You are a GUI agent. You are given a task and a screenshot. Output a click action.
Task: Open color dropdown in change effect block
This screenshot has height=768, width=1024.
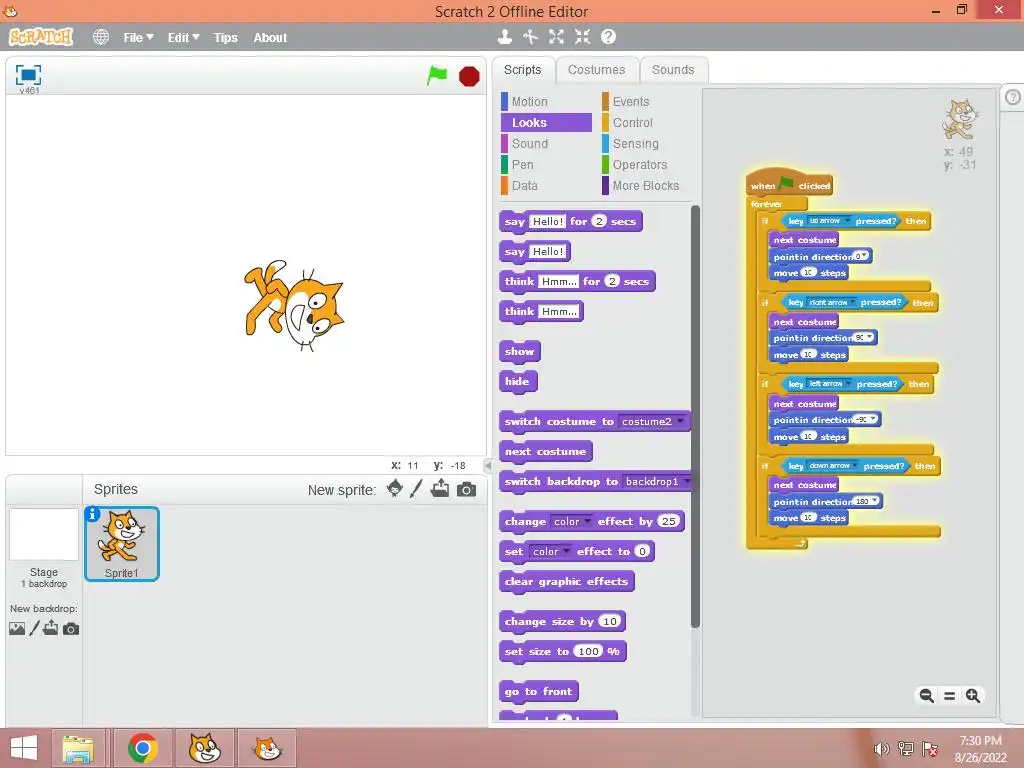click(x=587, y=521)
